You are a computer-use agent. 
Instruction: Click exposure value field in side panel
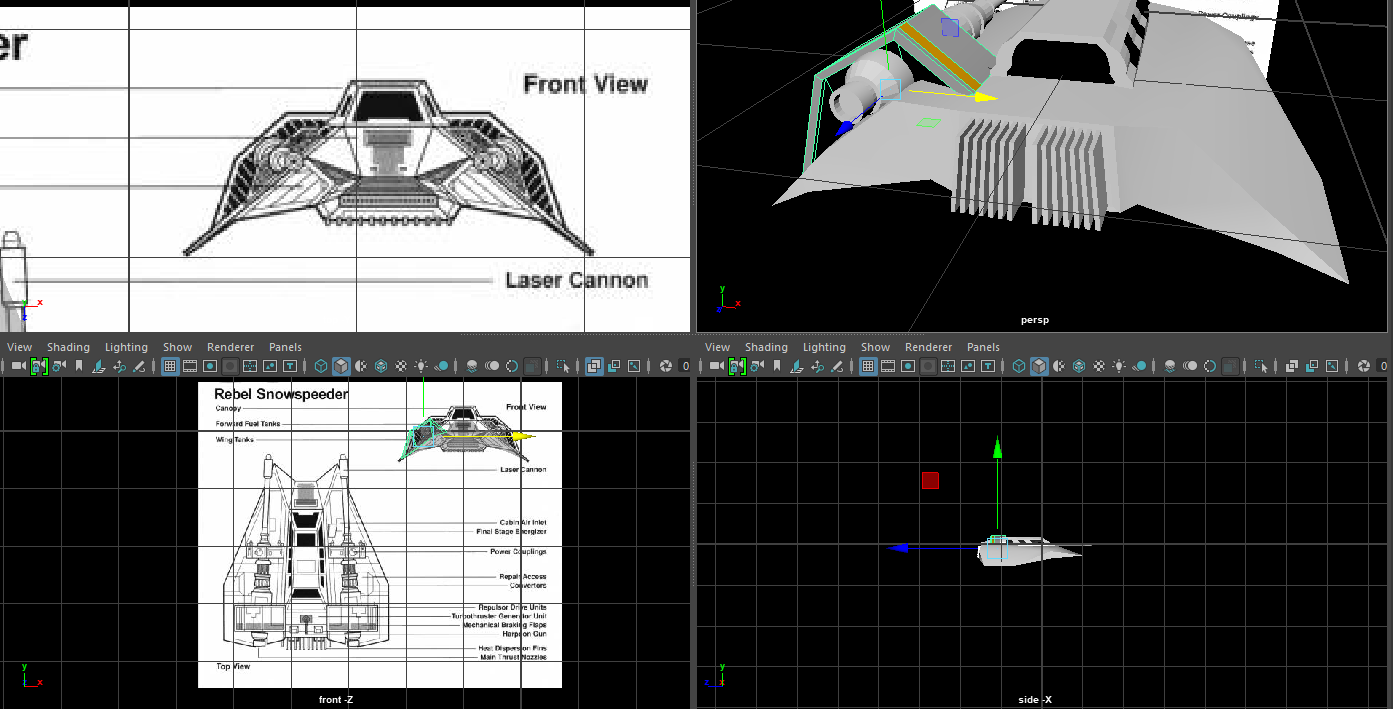point(1383,366)
